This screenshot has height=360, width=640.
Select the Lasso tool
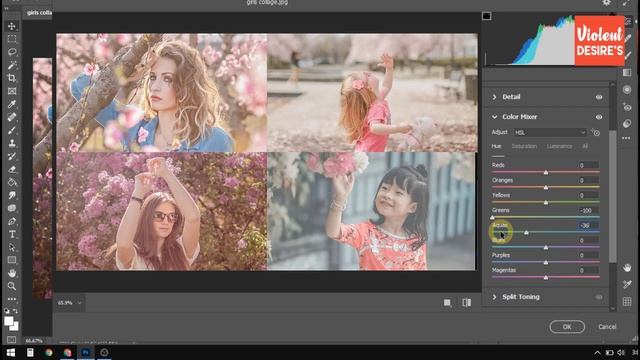point(12,52)
